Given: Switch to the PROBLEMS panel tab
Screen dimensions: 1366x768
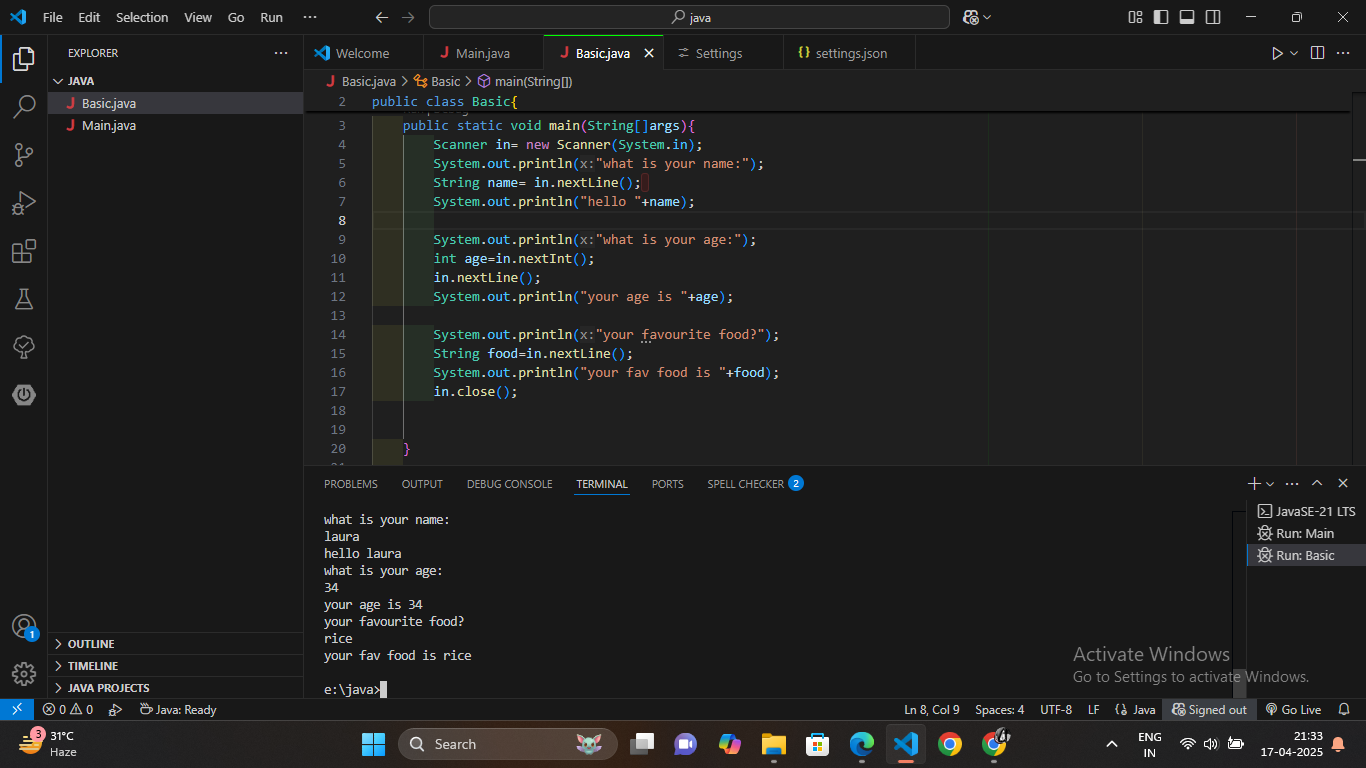Looking at the screenshot, I should tap(351, 484).
